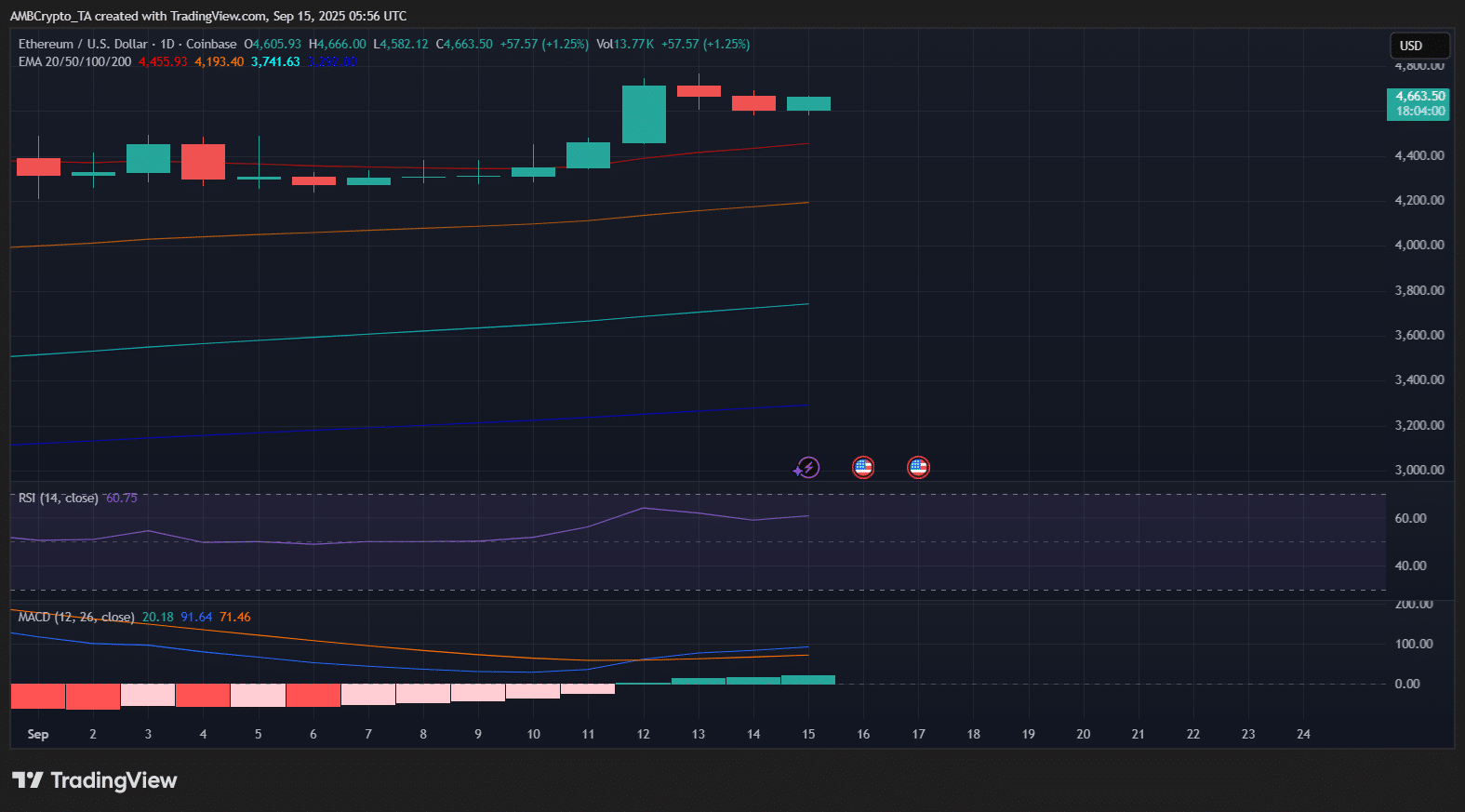Select the MACD (12, 26, close) legend
This screenshot has height=812, width=1465.
(76, 618)
